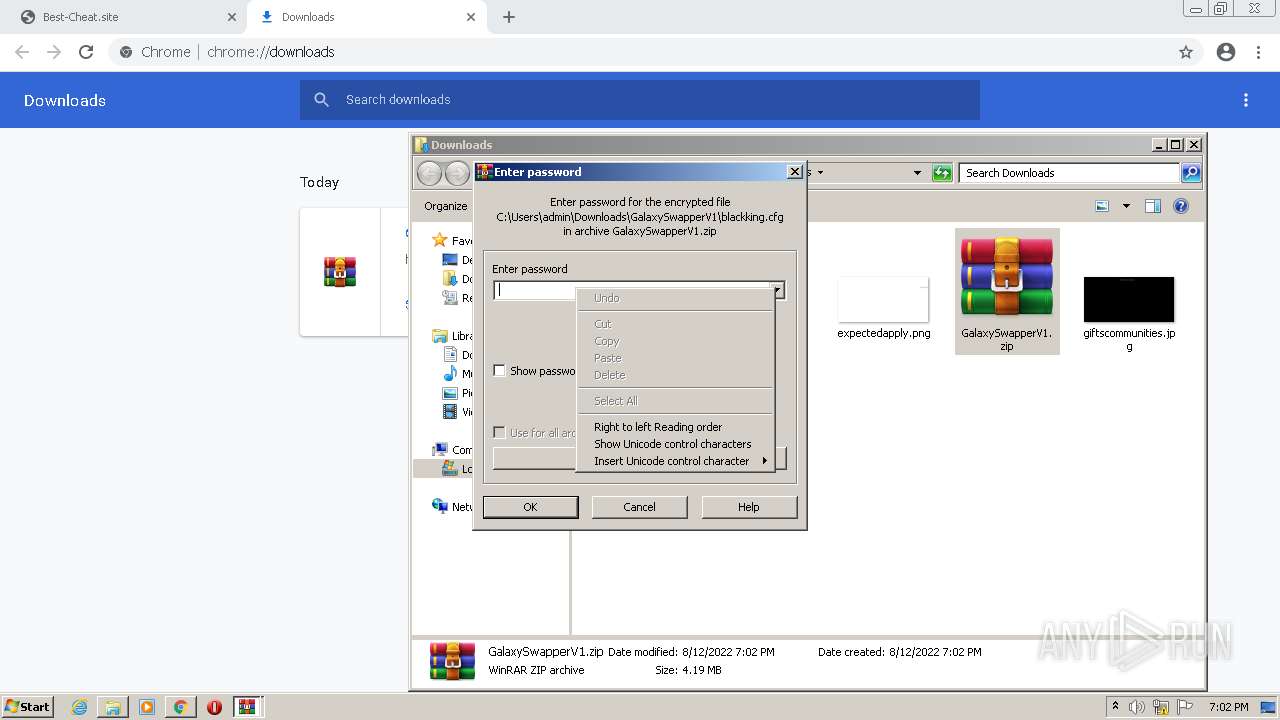
Task: Open the password field dropdown arrow
Action: pos(779,291)
